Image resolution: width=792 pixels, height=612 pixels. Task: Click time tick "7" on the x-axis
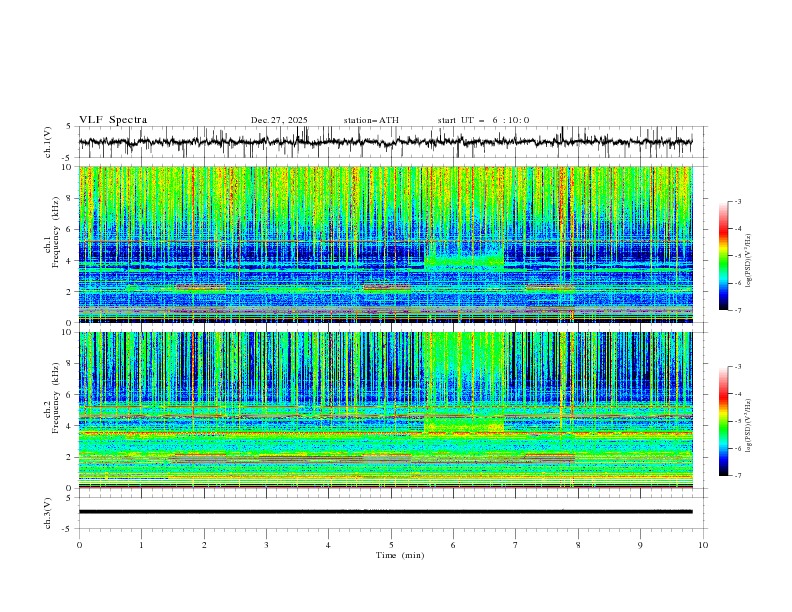(x=516, y=545)
